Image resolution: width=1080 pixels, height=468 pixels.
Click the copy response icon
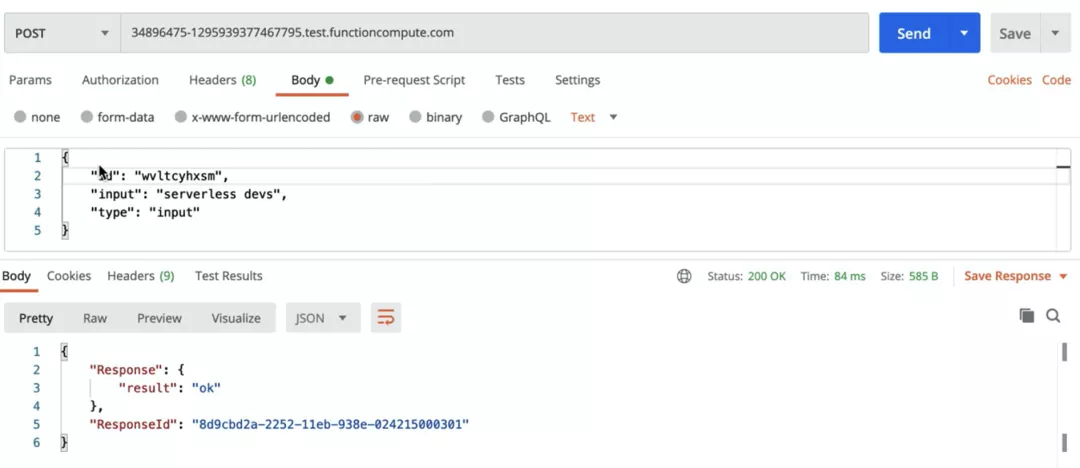coord(1026,316)
